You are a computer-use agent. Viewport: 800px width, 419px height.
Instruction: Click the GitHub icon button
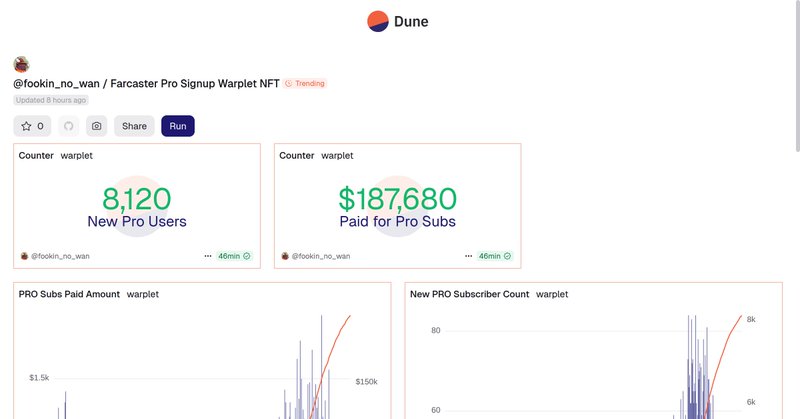point(68,126)
